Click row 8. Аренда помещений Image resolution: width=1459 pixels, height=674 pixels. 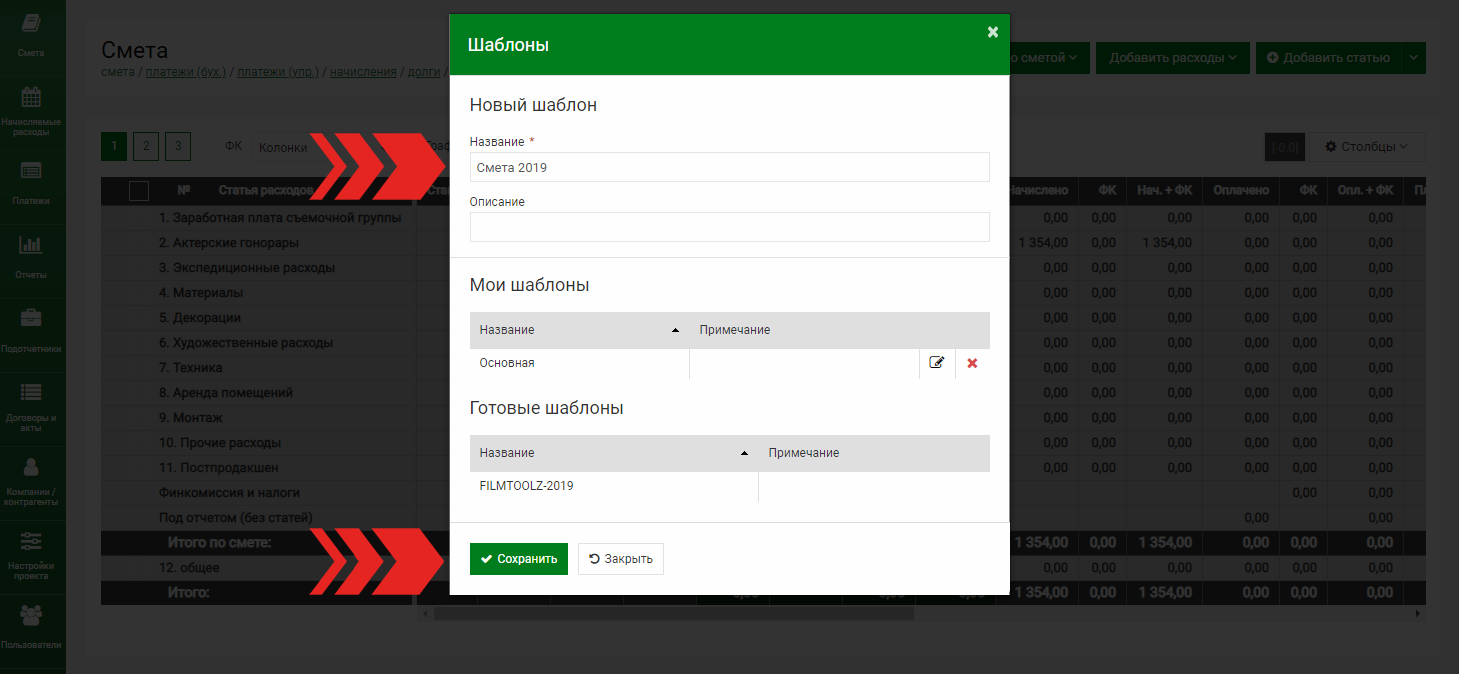coord(227,392)
